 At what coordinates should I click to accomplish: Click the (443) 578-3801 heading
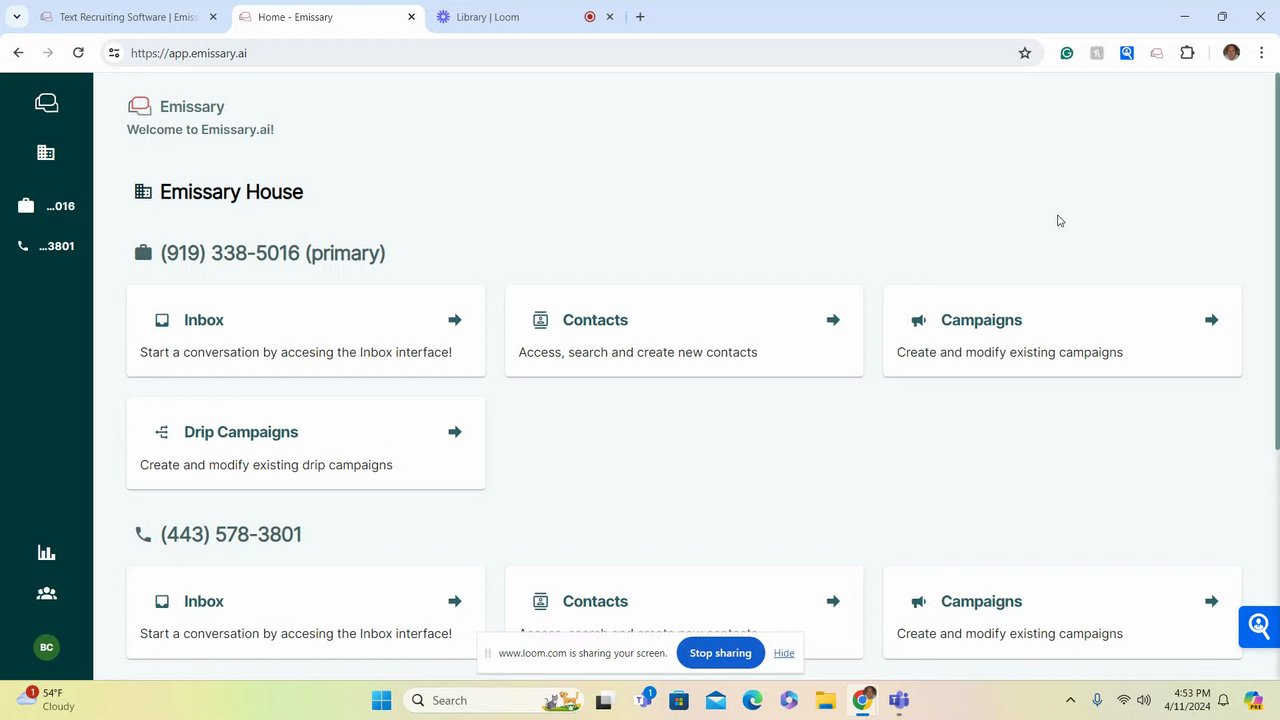click(231, 534)
